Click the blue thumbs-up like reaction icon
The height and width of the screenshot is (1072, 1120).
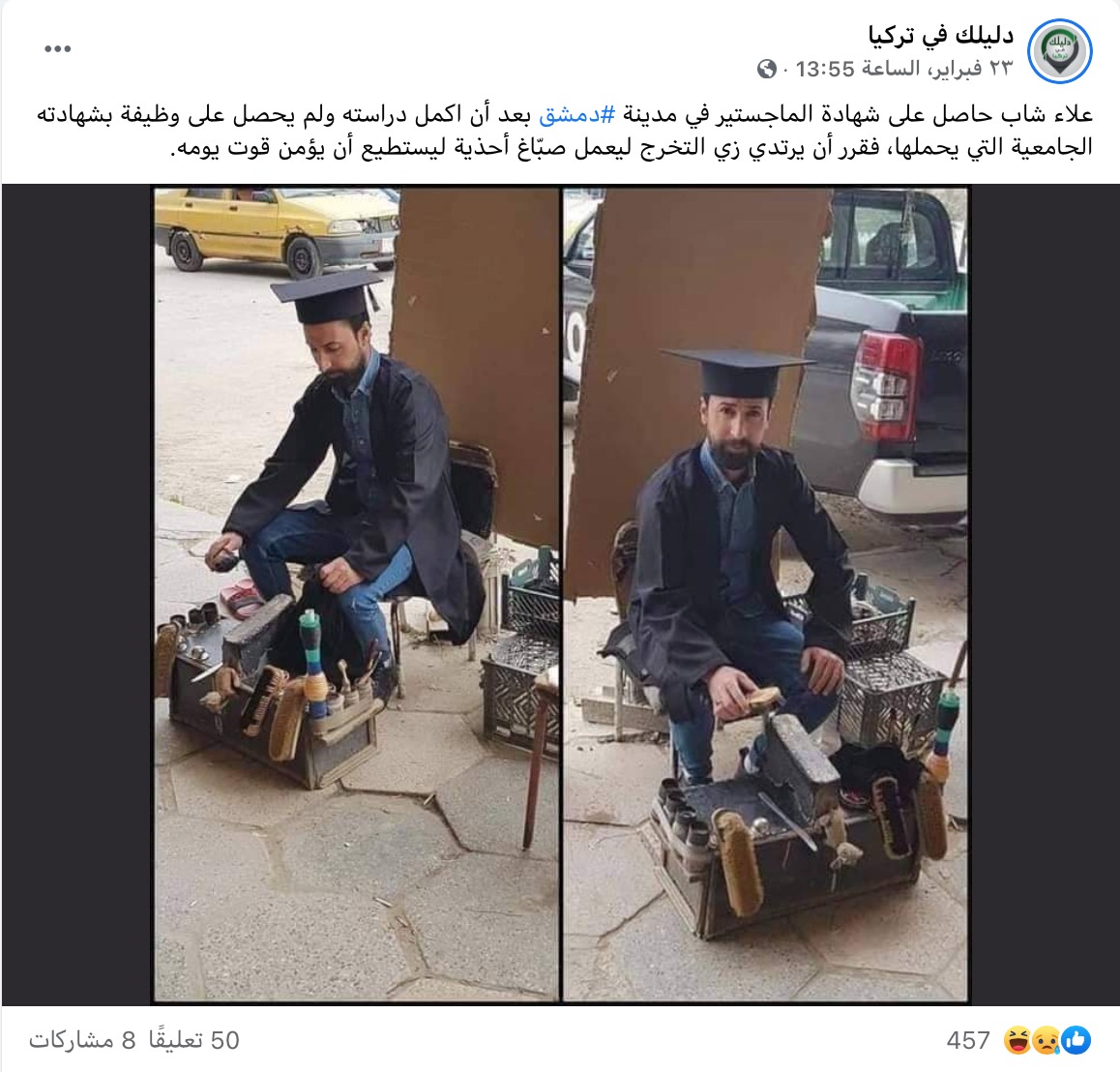1076,1040
